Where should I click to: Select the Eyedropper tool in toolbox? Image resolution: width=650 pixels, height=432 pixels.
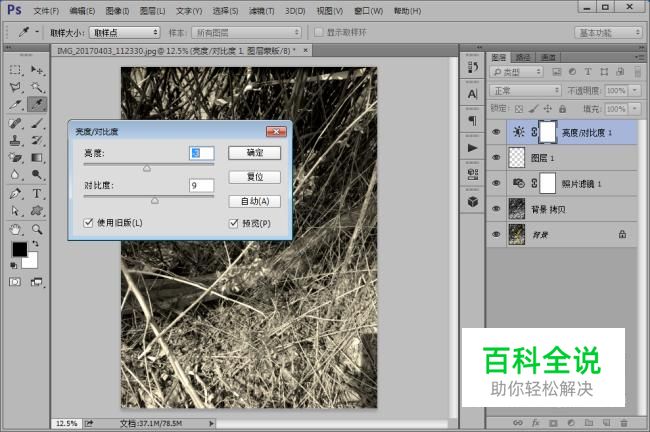click(x=37, y=104)
